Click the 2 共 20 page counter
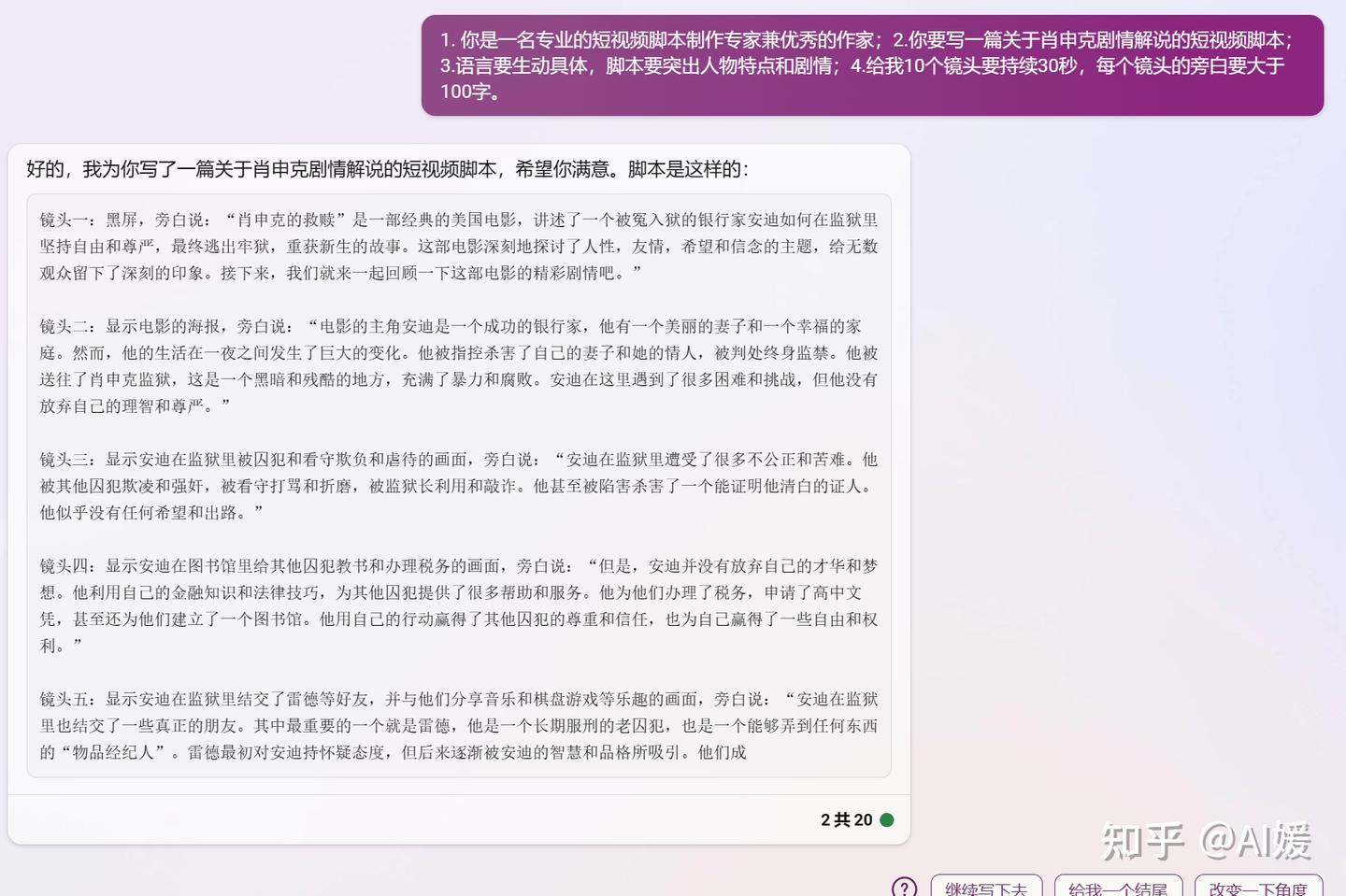This screenshot has height=896, width=1346. point(844,819)
